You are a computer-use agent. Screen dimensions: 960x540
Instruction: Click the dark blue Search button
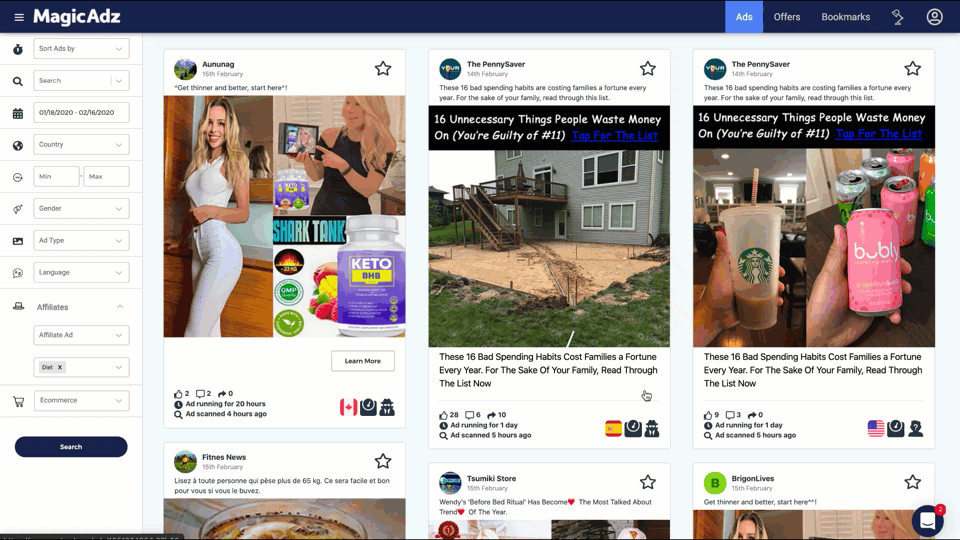pos(71,447)
